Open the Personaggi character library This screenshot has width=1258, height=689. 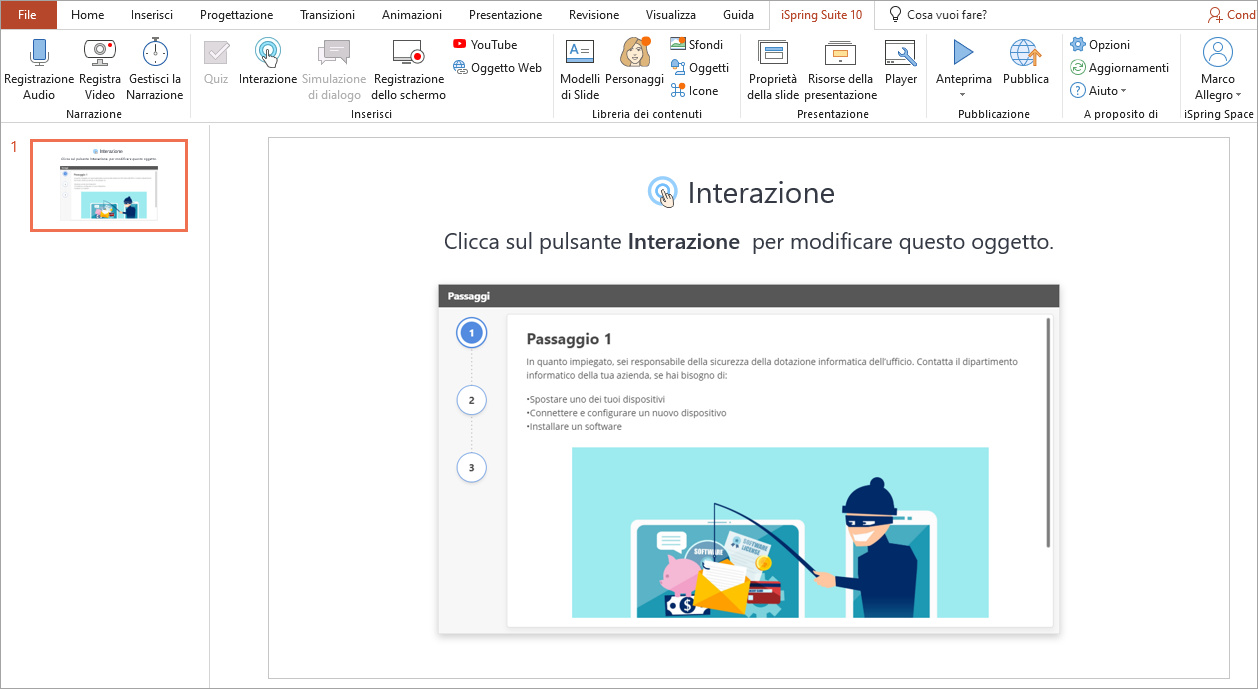point(634,53)
